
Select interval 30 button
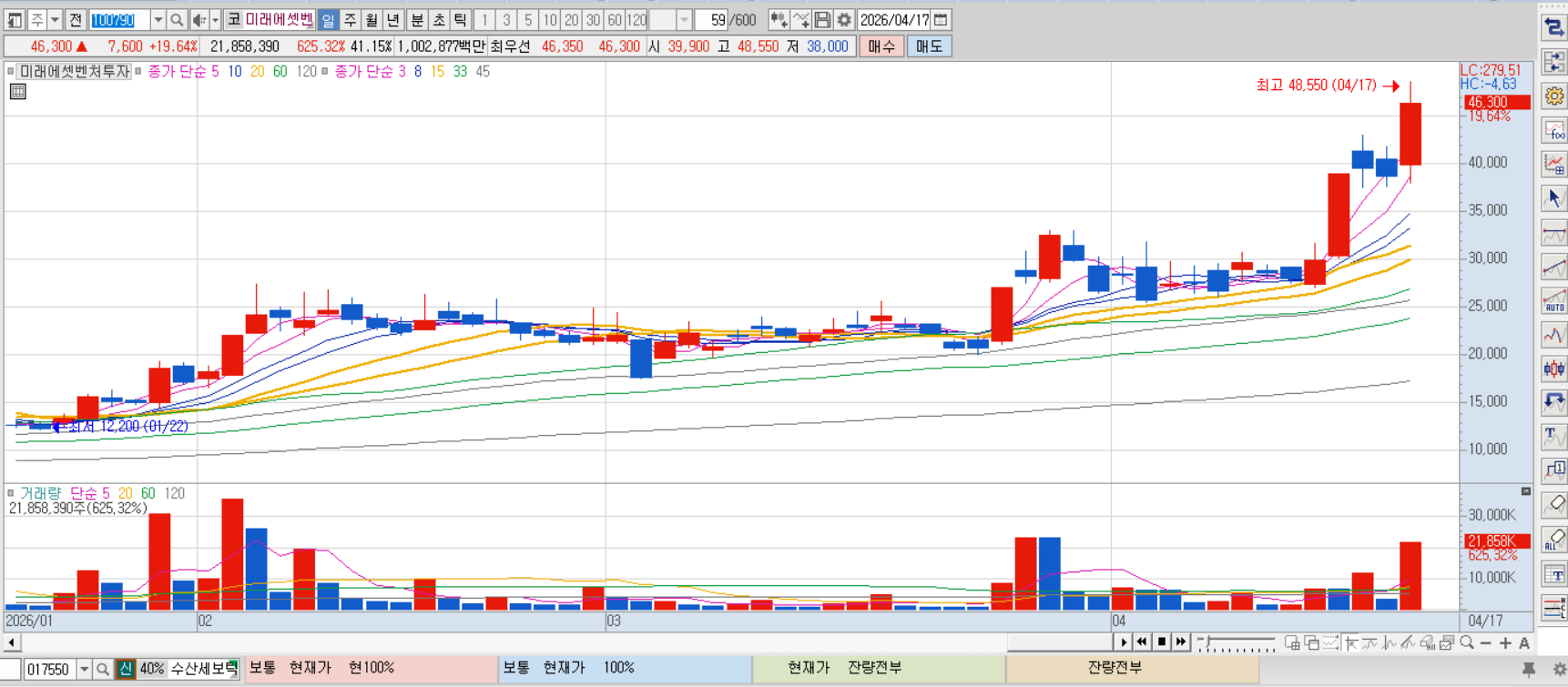593,20
